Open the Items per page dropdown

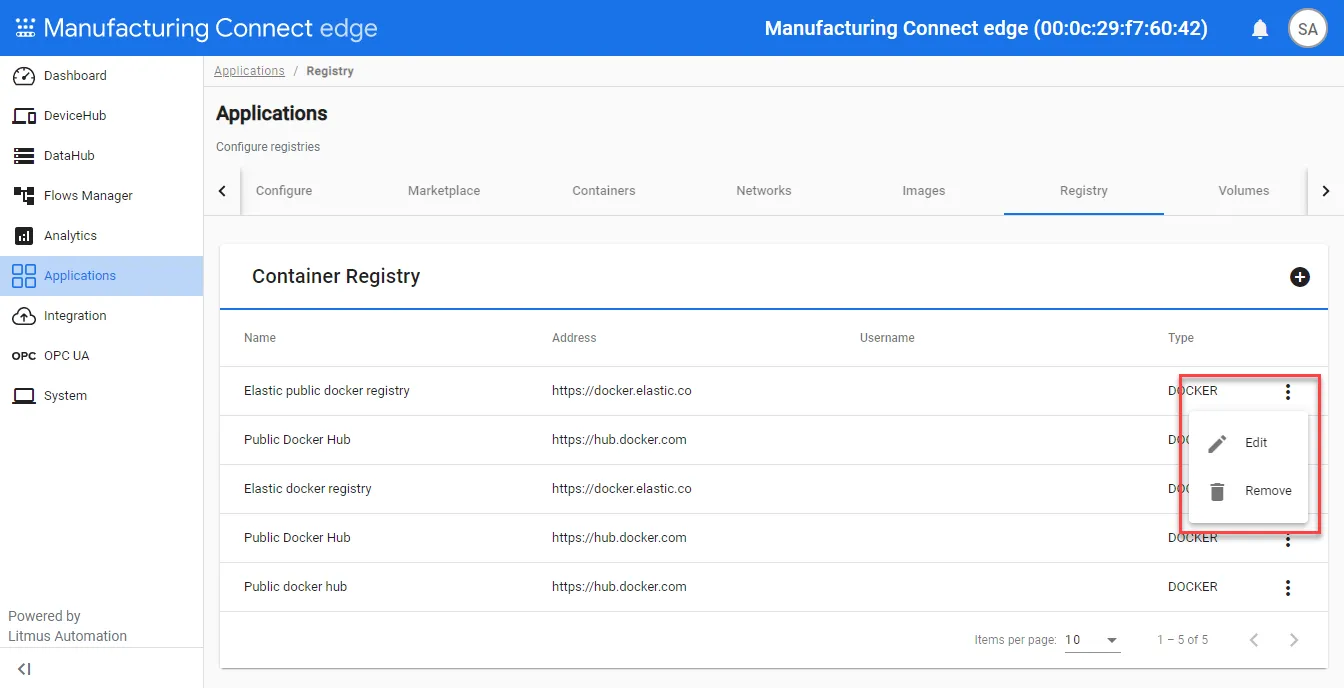click(x=1092, y=640)
